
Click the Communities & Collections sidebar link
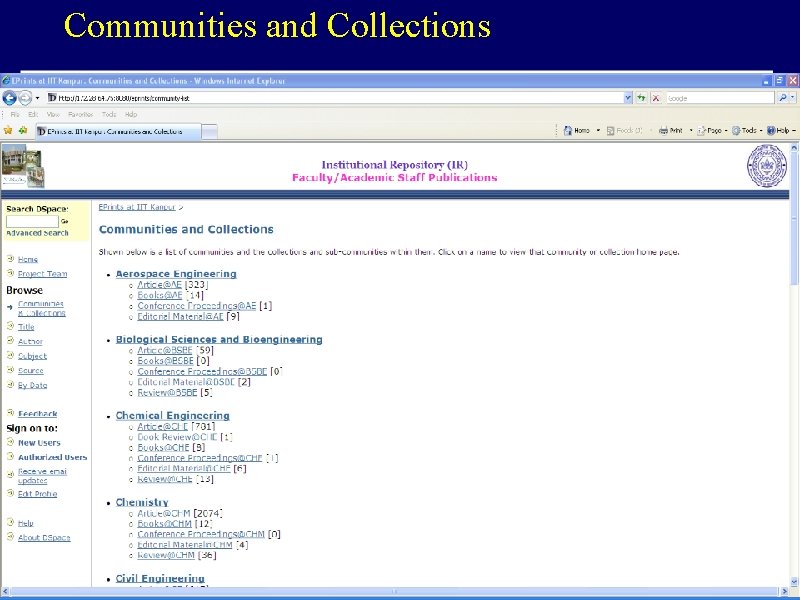coord(41,308)
